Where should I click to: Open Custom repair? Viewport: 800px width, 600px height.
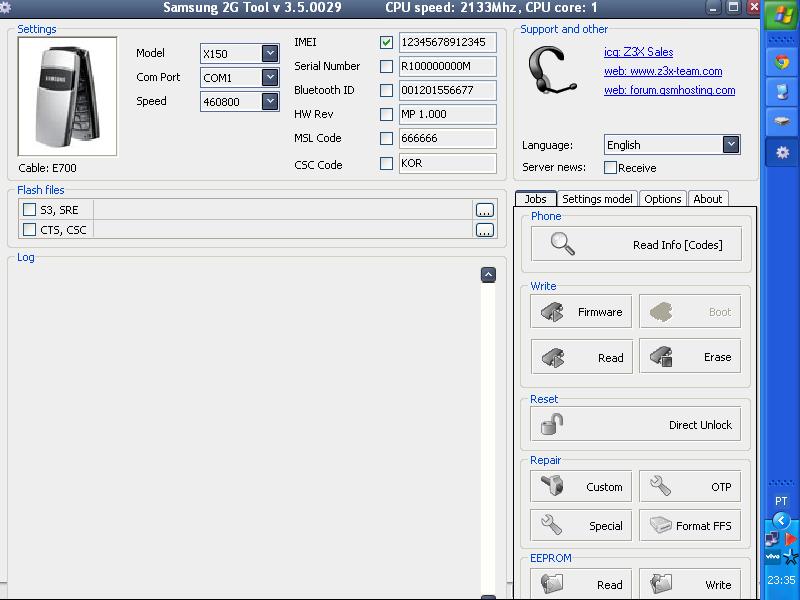tap(581, 486)
